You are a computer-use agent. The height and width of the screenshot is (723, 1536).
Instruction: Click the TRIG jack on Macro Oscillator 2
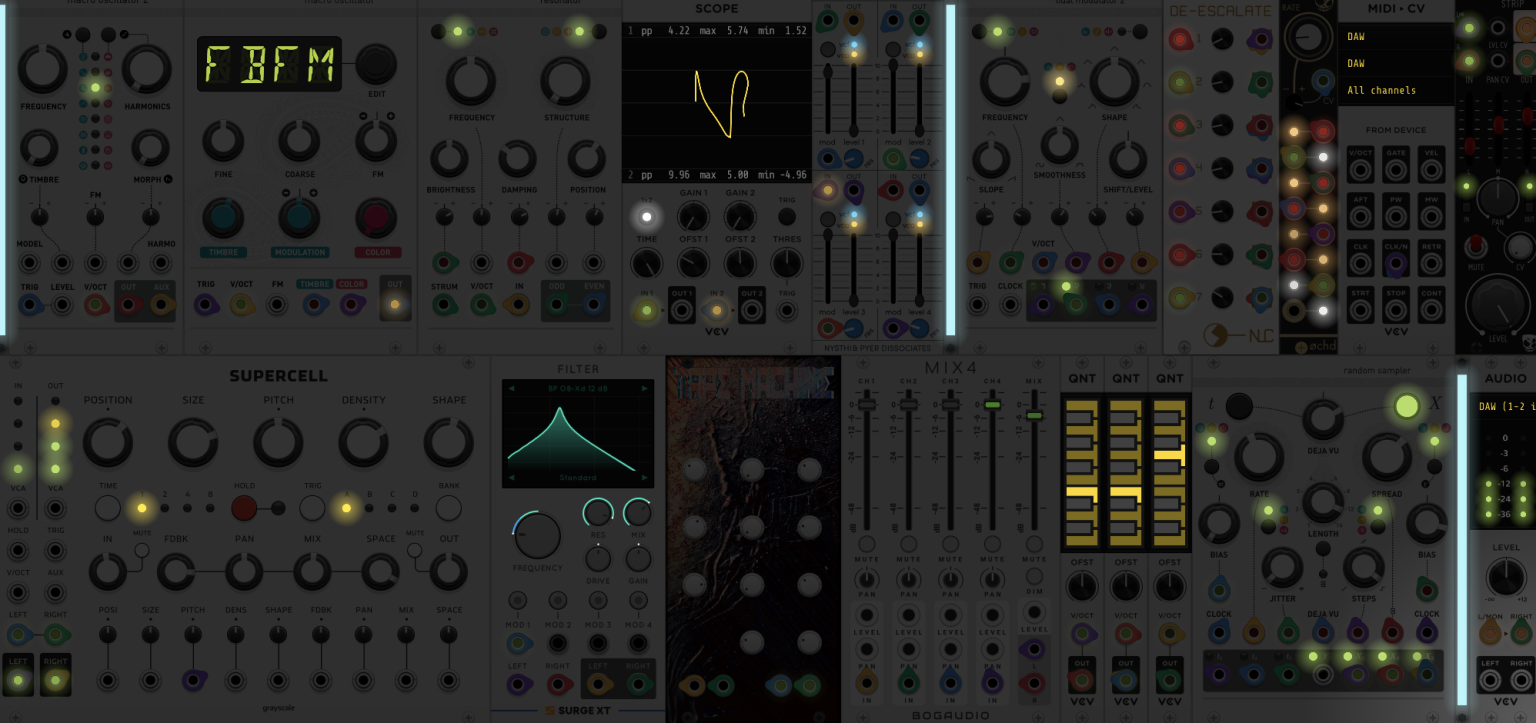[30, 305]
